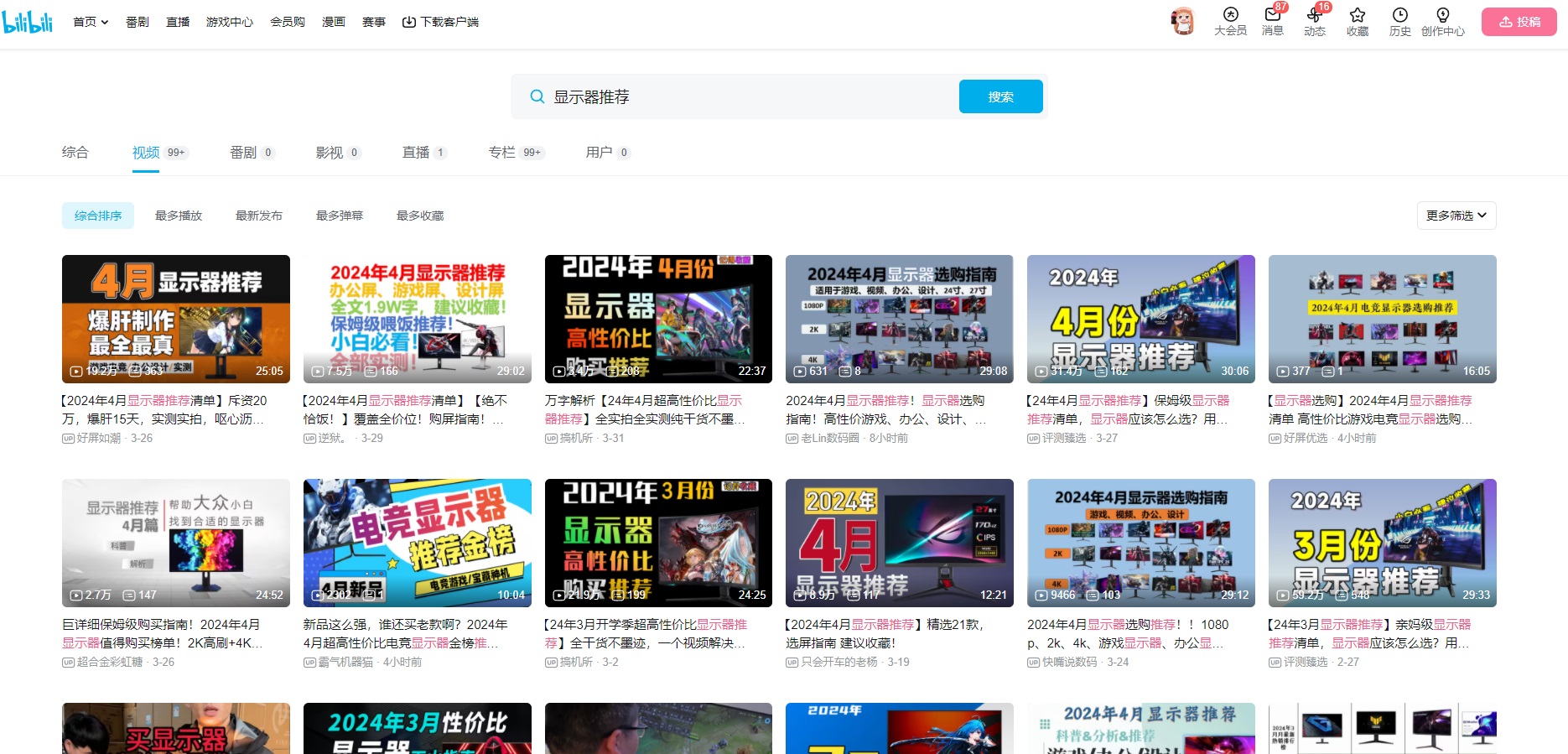The height and width of the screenshot is (754, 1568).
Task: Click the user avatar
Action: coord(1182,21)
